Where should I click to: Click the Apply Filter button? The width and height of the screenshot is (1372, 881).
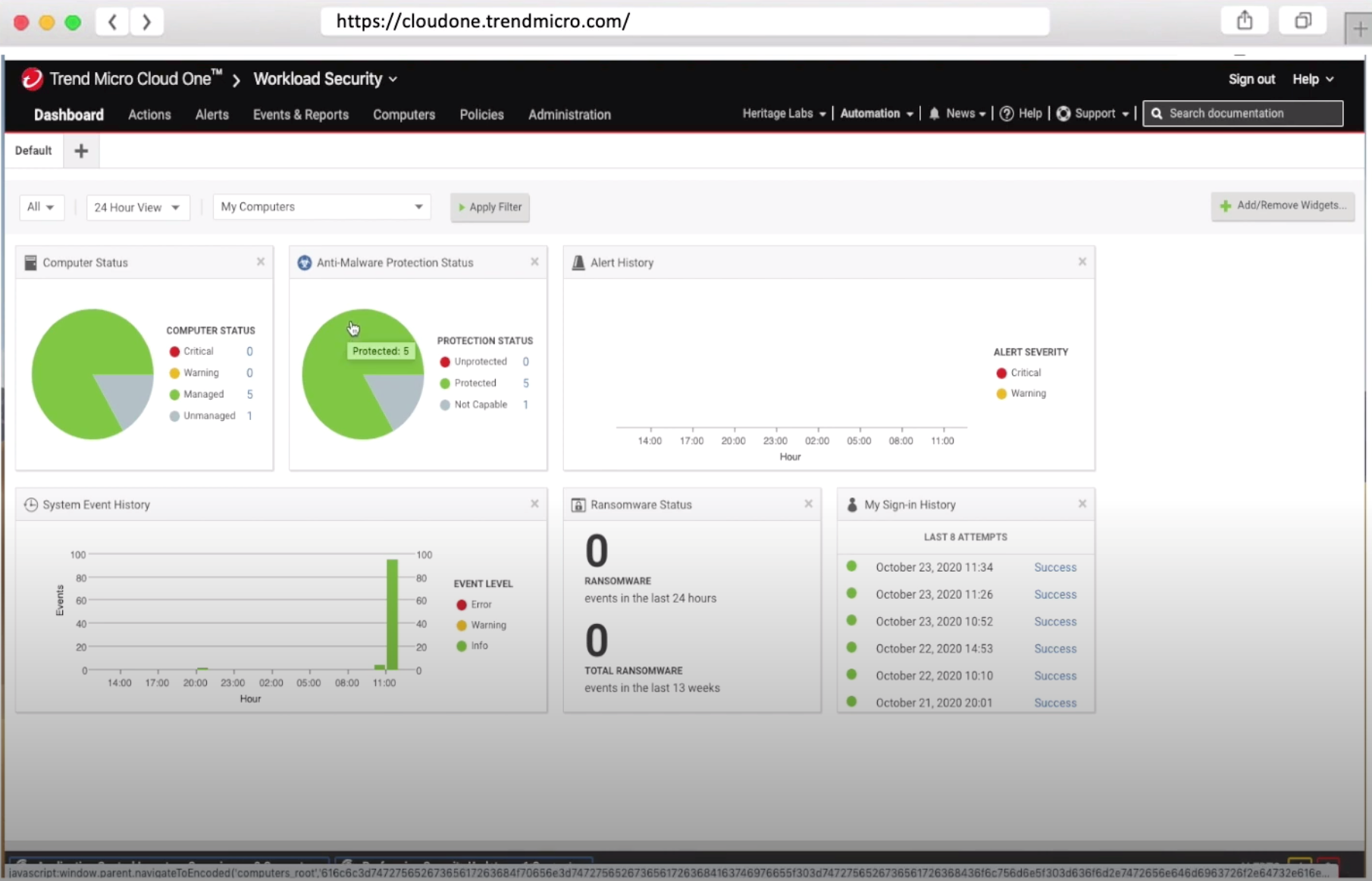tap(489, 207)
